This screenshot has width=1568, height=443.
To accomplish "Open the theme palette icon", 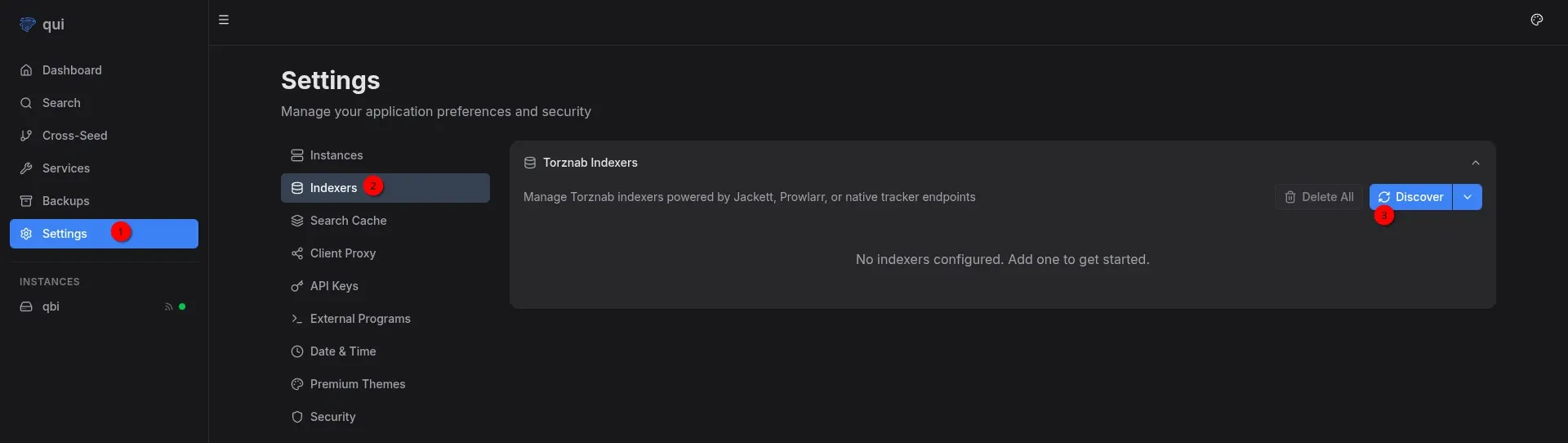I will pyautogui.click(x=1536, y=20).
